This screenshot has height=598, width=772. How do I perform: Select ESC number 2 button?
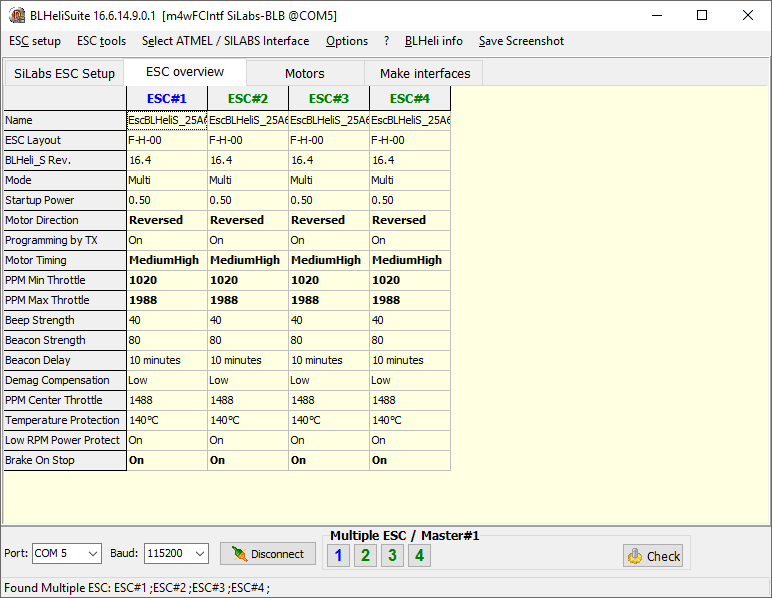365,556
